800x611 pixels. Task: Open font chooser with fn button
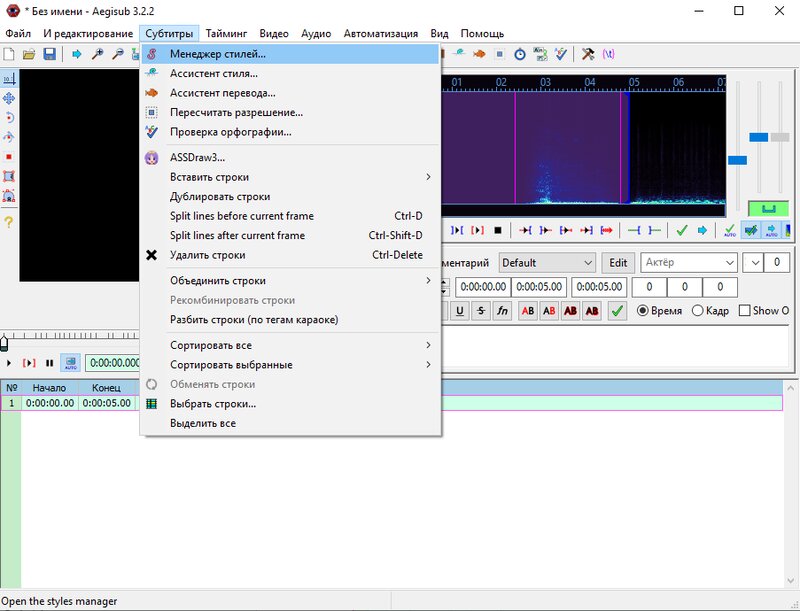tap(502, 311)
